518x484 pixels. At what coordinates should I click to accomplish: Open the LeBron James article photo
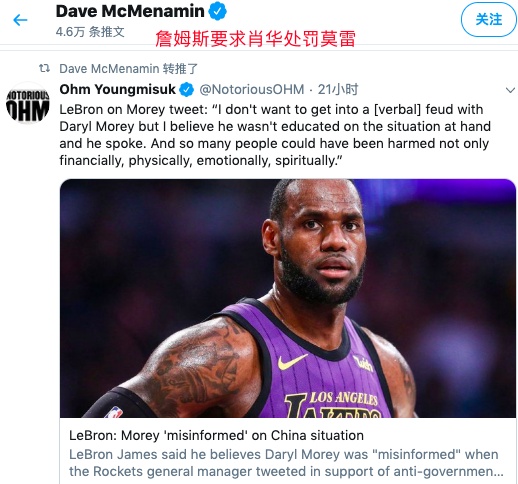[x=288, y=298]
